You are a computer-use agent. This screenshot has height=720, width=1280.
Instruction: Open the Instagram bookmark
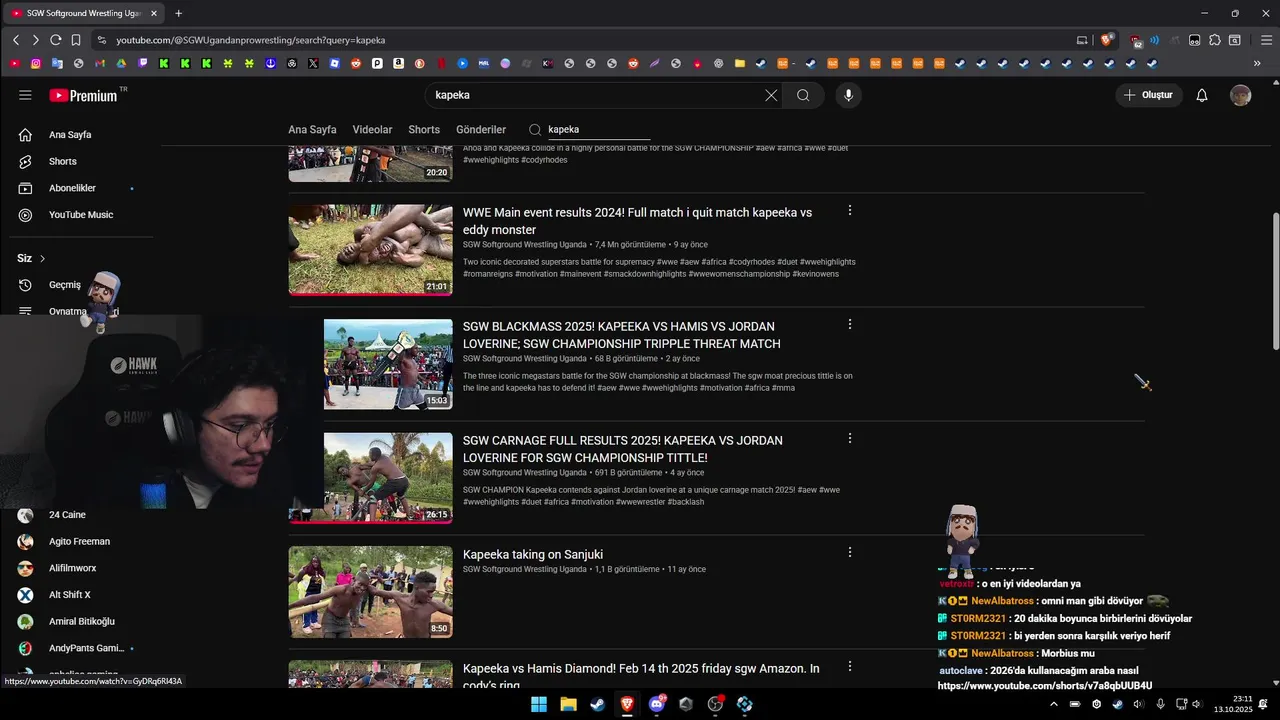[36, 63]
